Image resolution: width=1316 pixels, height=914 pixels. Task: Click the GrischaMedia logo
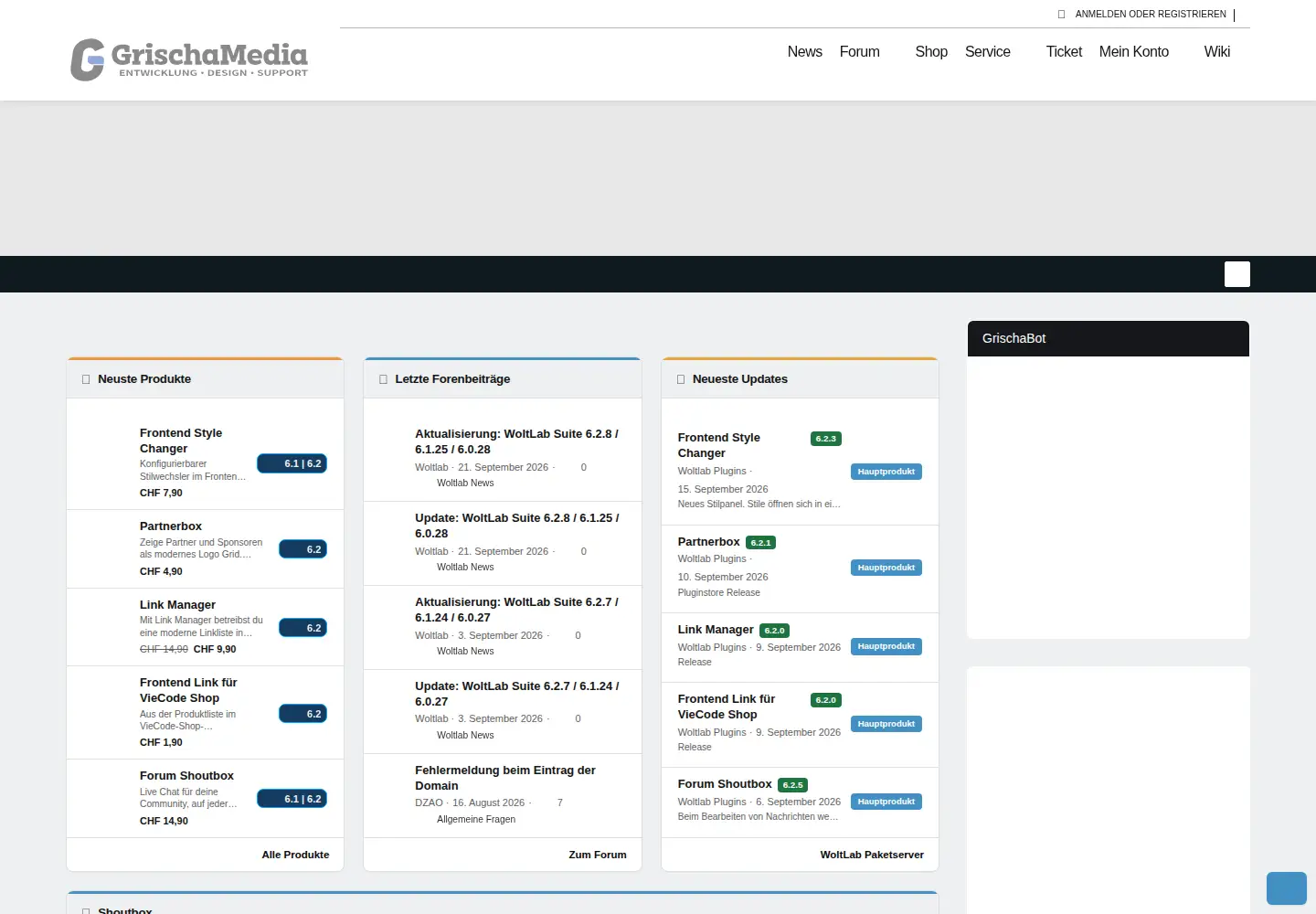click(x=189, y=59)
